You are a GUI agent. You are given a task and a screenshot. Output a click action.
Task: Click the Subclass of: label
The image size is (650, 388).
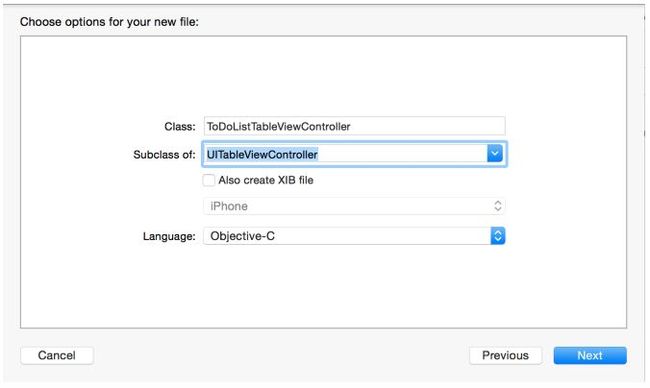[164, 155]
